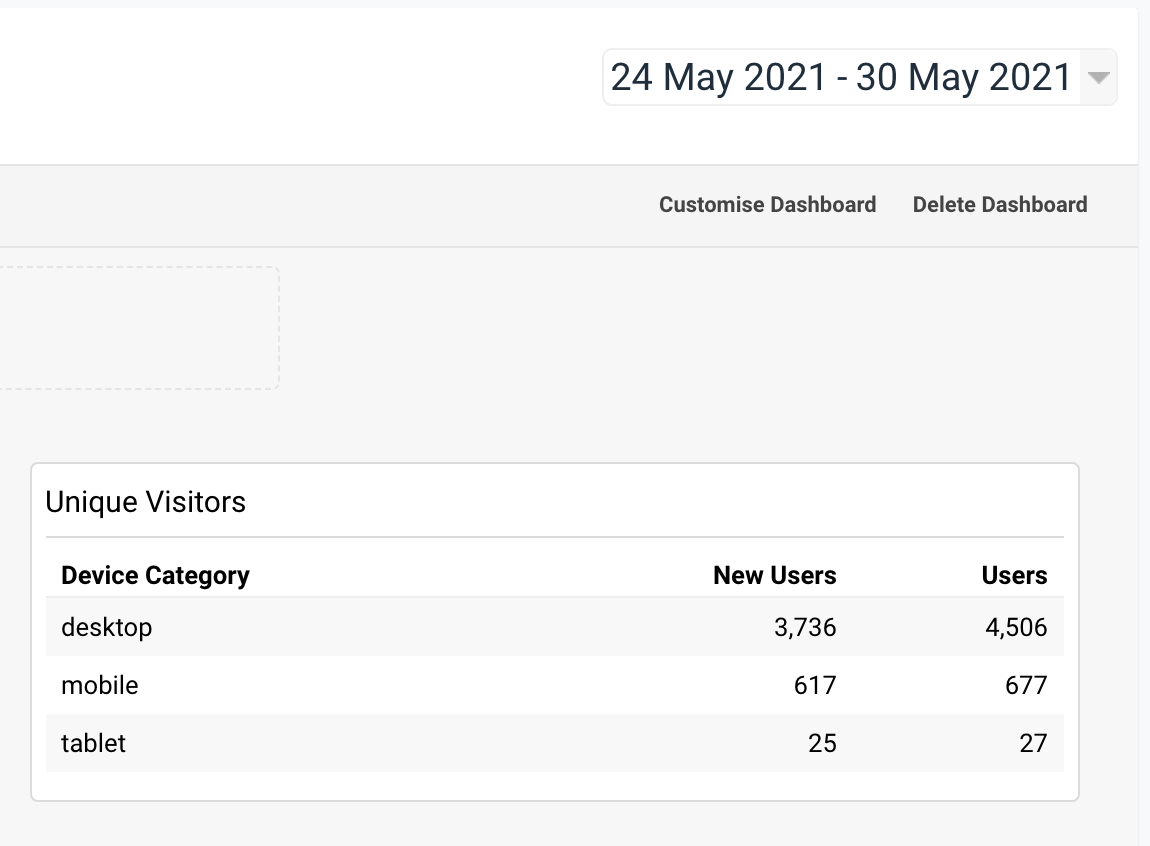The width and height of the screenshot is (1150, 846).
Task: Click tablet Users value 27
Action: pyautogui.click(x=1033, y=743)
